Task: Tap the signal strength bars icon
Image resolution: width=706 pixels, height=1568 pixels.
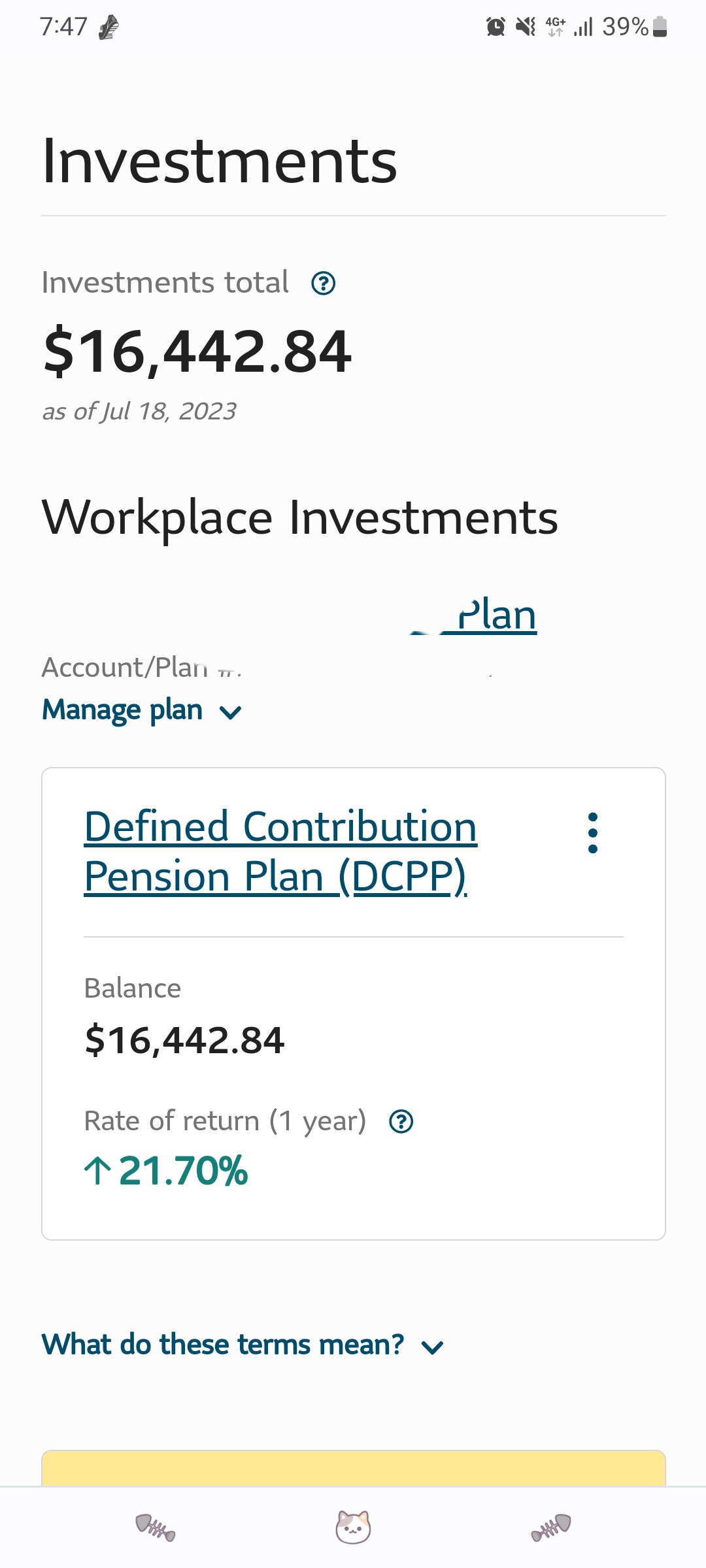Action: click(583, 27)
